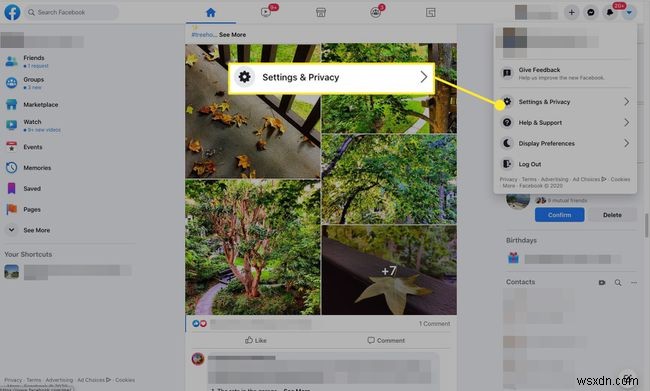Screen dimensions: 650x391
Task: Open the Marketplace tab in top bar
Action: (x=320, y=12)
